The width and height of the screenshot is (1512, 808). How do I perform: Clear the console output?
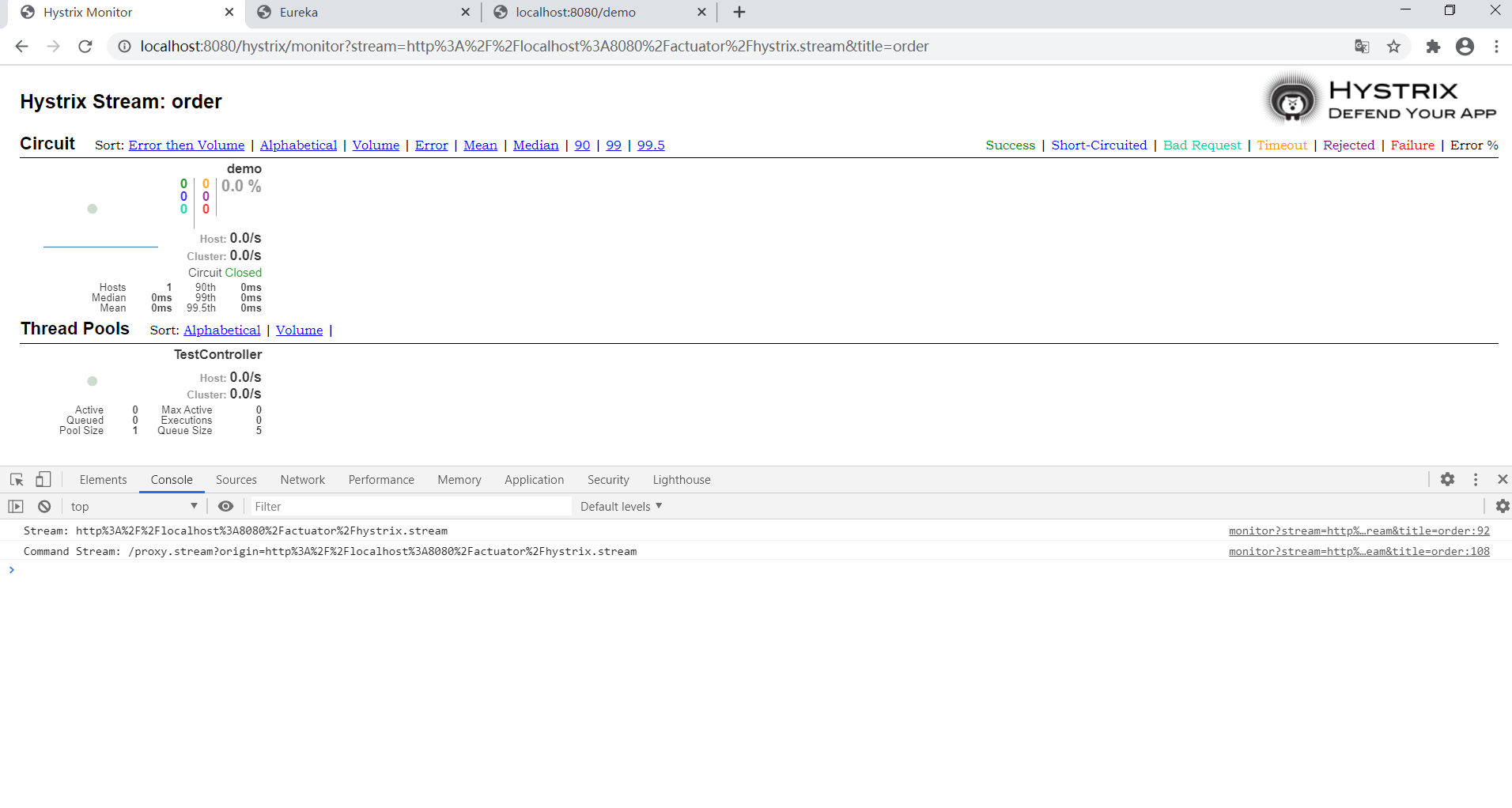click(x=44, y=507)
